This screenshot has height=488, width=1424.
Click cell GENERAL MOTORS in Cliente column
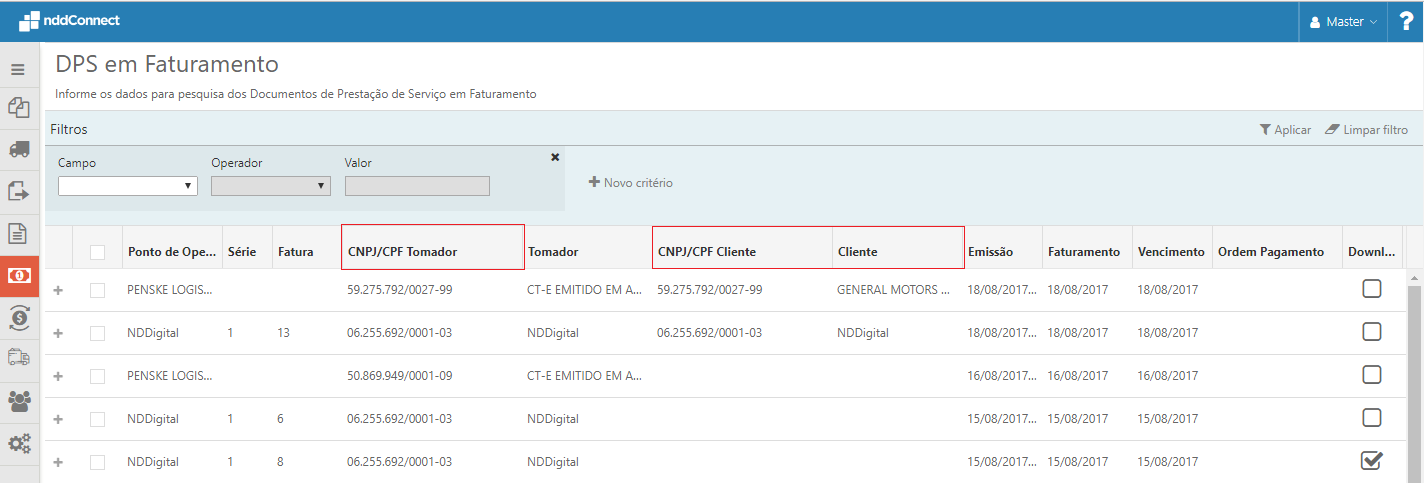pos(894,290)
